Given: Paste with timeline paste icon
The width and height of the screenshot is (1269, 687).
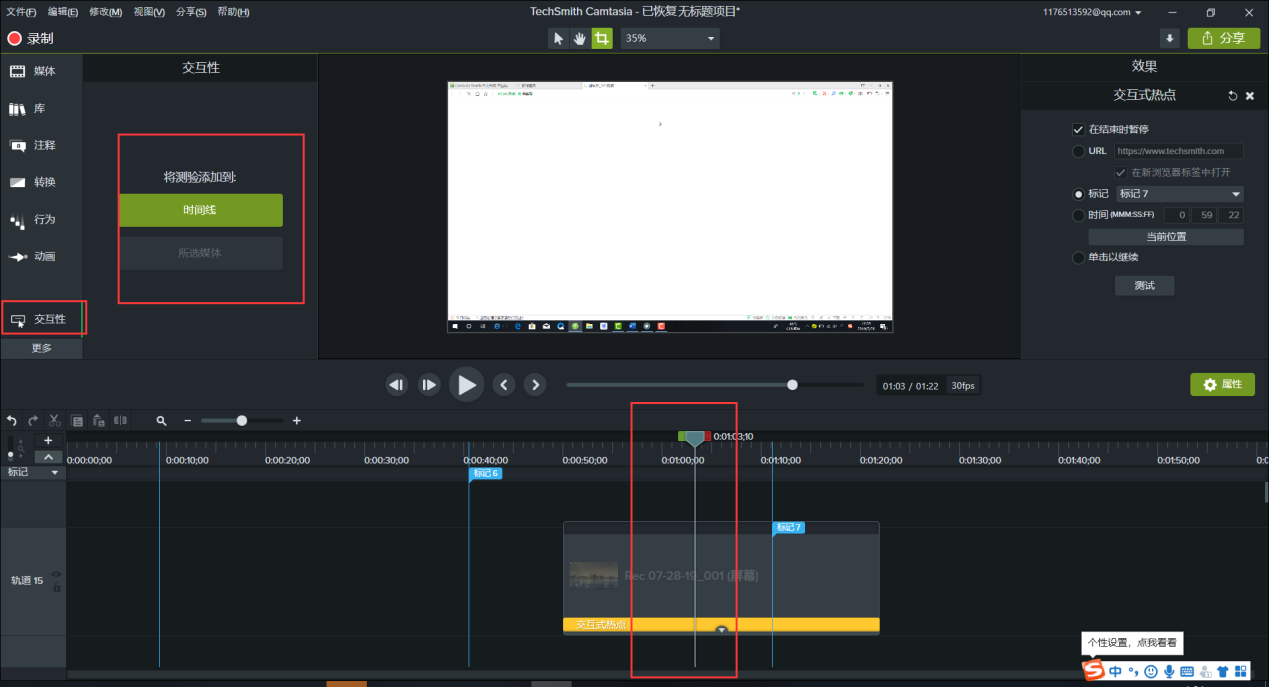Looking at the screenshot, I should [99, 421].
